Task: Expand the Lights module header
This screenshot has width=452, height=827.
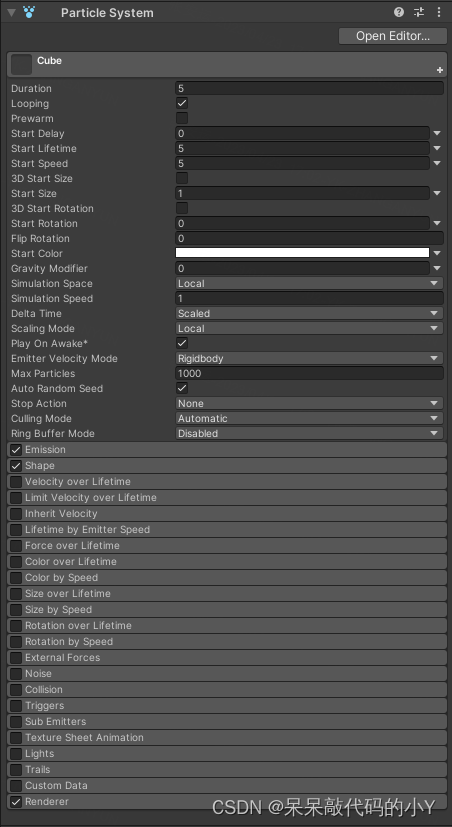Action: pyautogui.click(x=227, y=754)
